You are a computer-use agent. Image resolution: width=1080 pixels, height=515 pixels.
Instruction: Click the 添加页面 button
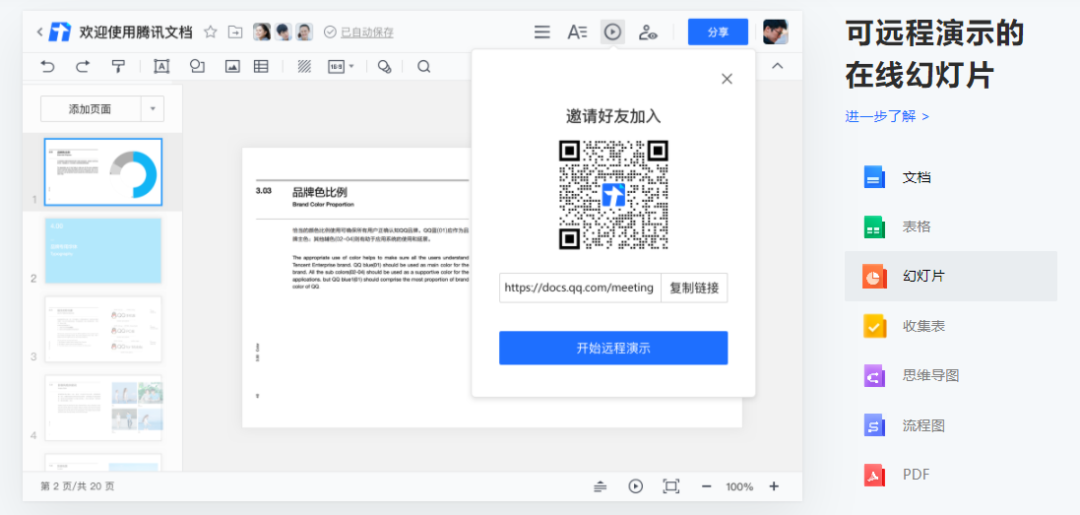tap(90, 109)
